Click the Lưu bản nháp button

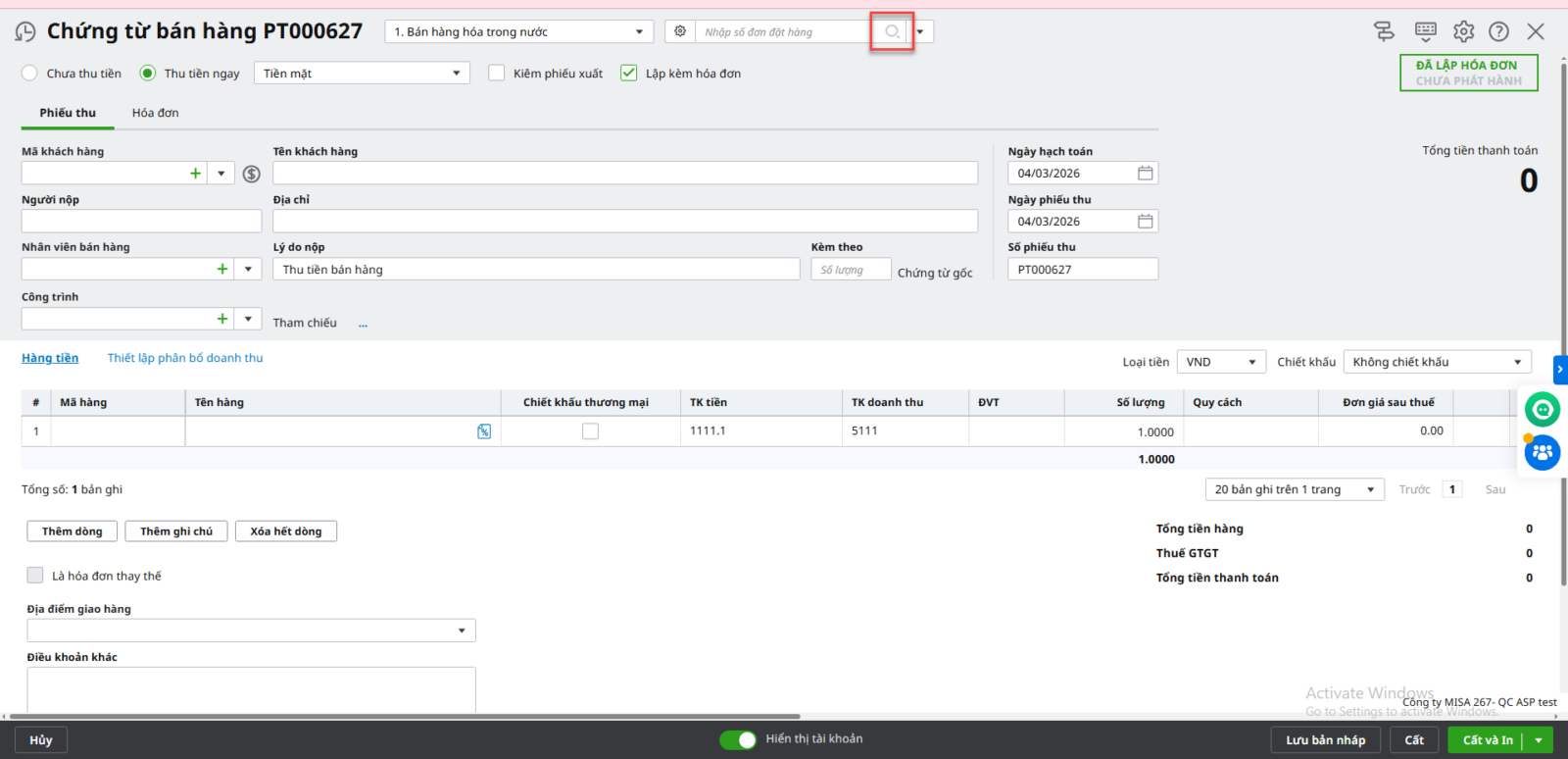pos(1325,740)
